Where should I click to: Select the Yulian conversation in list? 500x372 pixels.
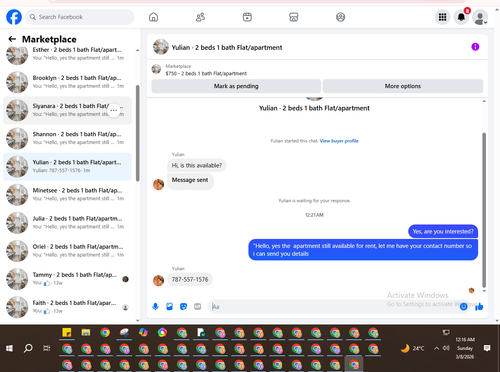68,166
